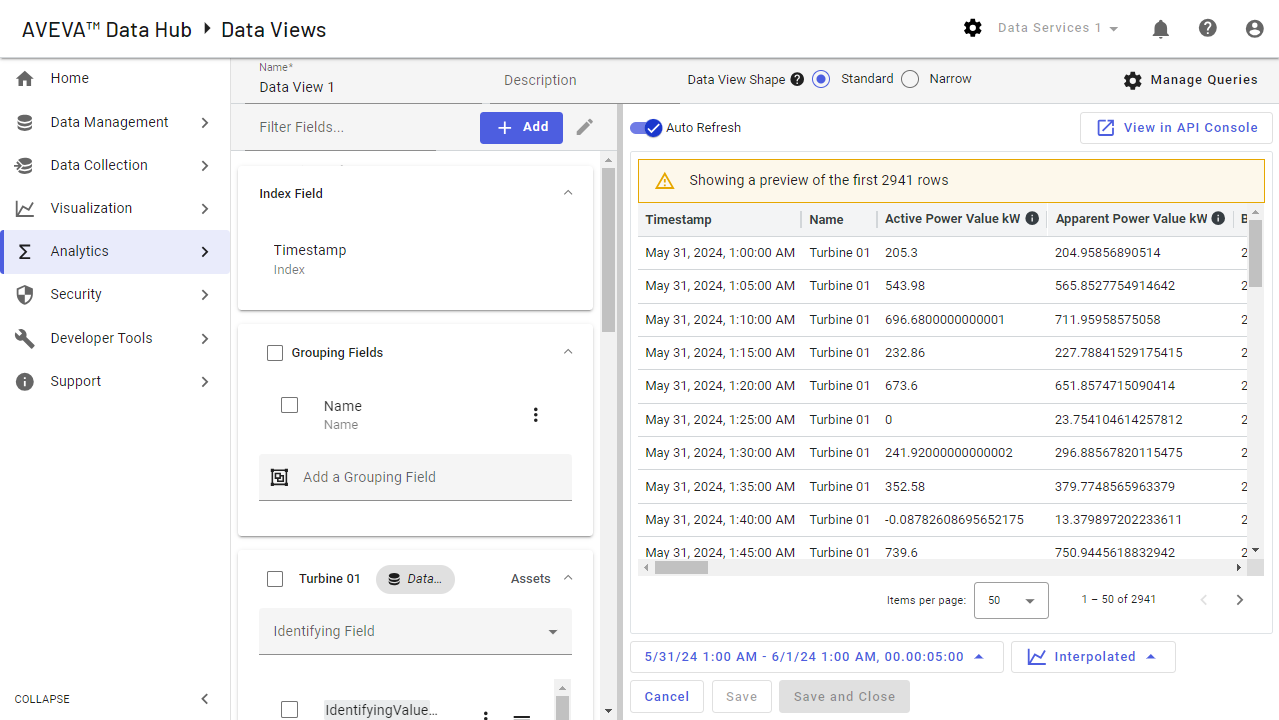Check the IdentifyingValue field checkbox

pos(290,710)
